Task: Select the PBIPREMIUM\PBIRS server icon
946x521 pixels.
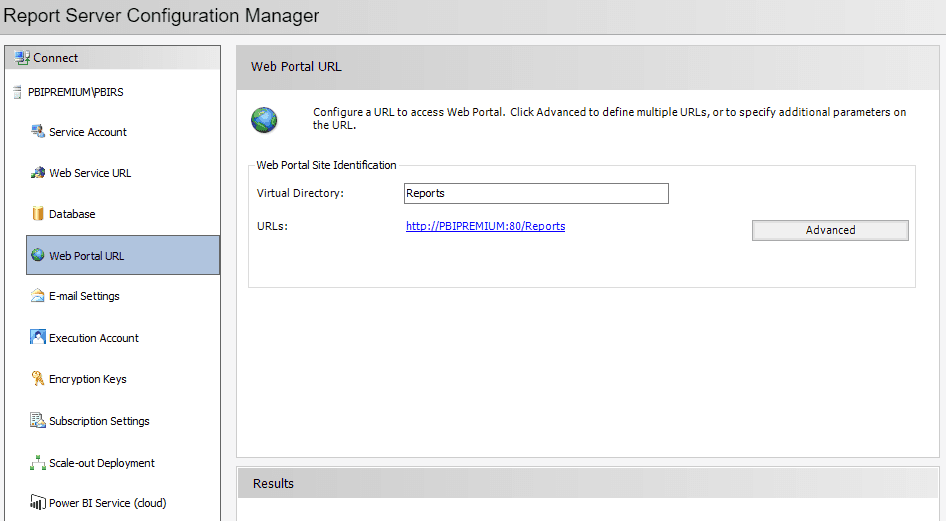Action: tap(17, 92)
